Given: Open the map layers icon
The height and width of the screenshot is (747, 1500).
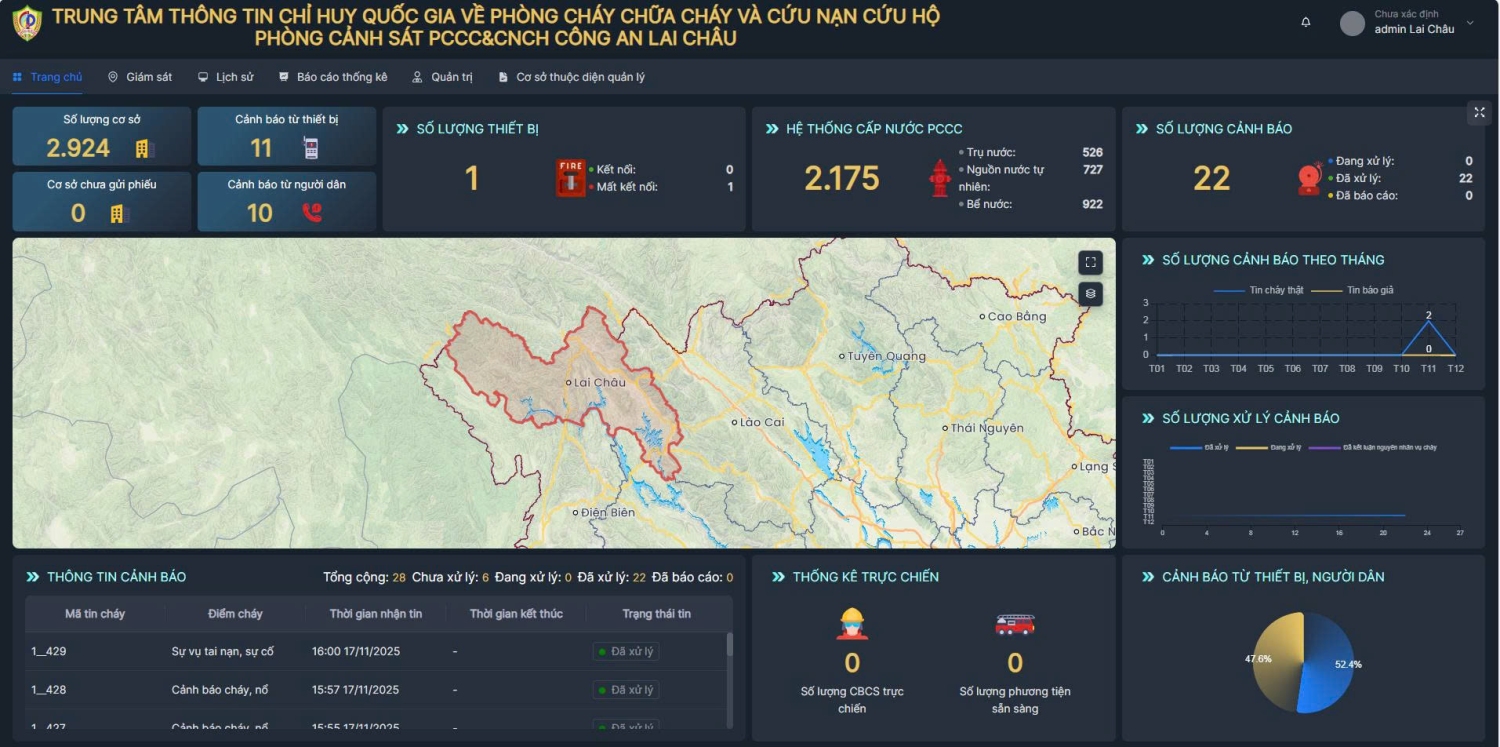Looking at the screenshot, I should coord(1090,294).
